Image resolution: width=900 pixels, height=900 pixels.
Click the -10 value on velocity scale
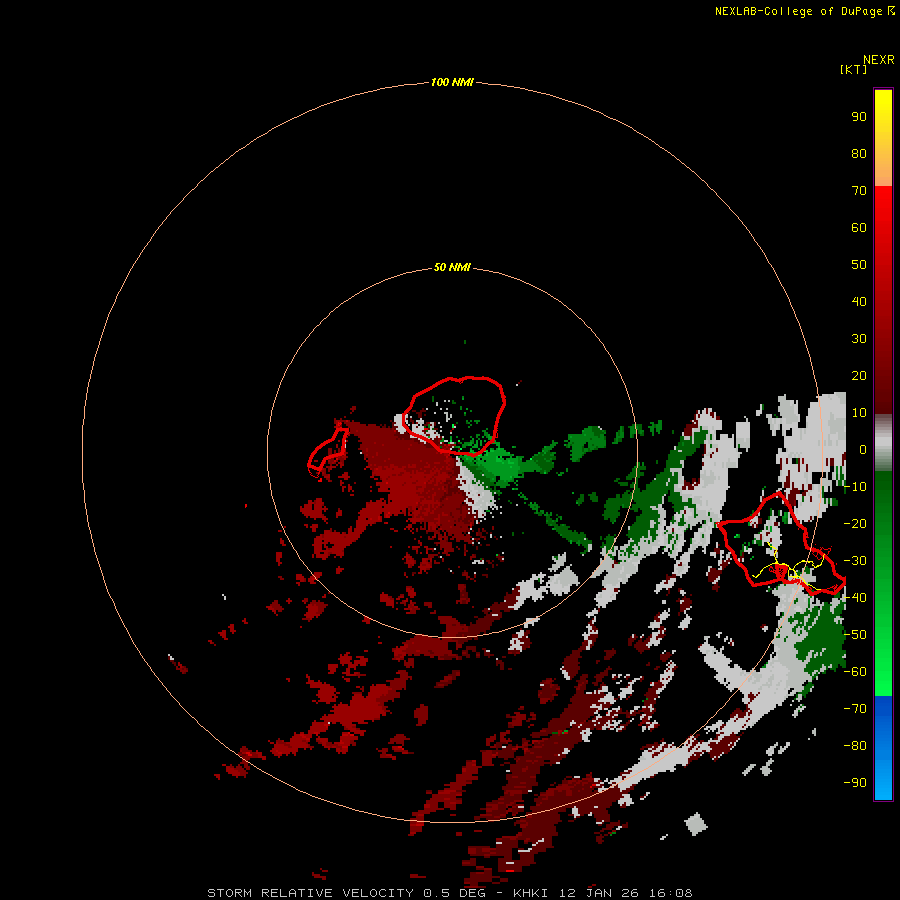(855, 487)
